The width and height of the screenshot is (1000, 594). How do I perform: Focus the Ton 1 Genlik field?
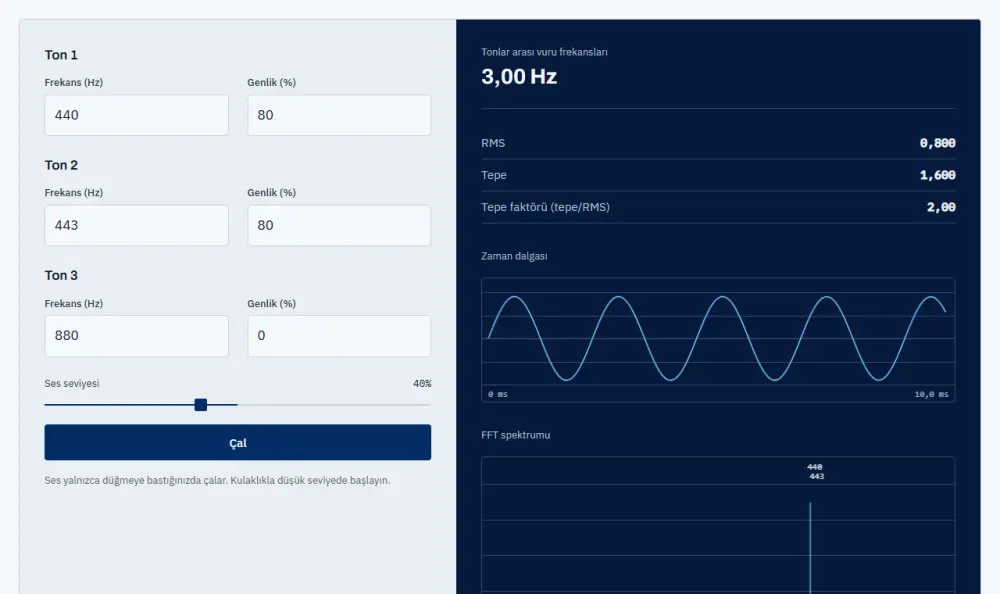(339, 115)
